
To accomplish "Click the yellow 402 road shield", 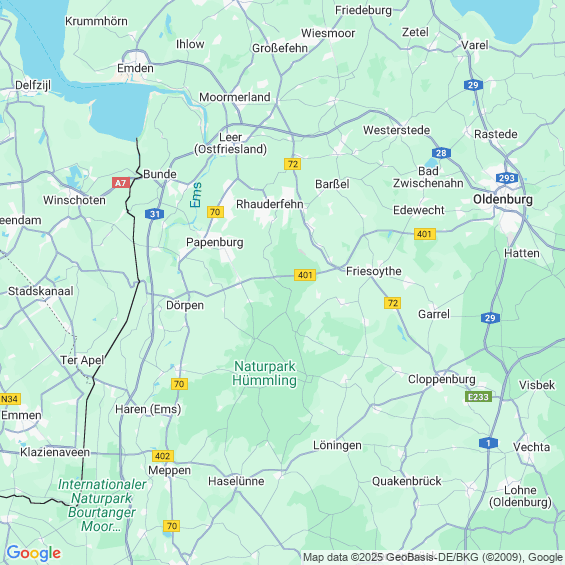I will pyautogui.click(x=163, y=456).
